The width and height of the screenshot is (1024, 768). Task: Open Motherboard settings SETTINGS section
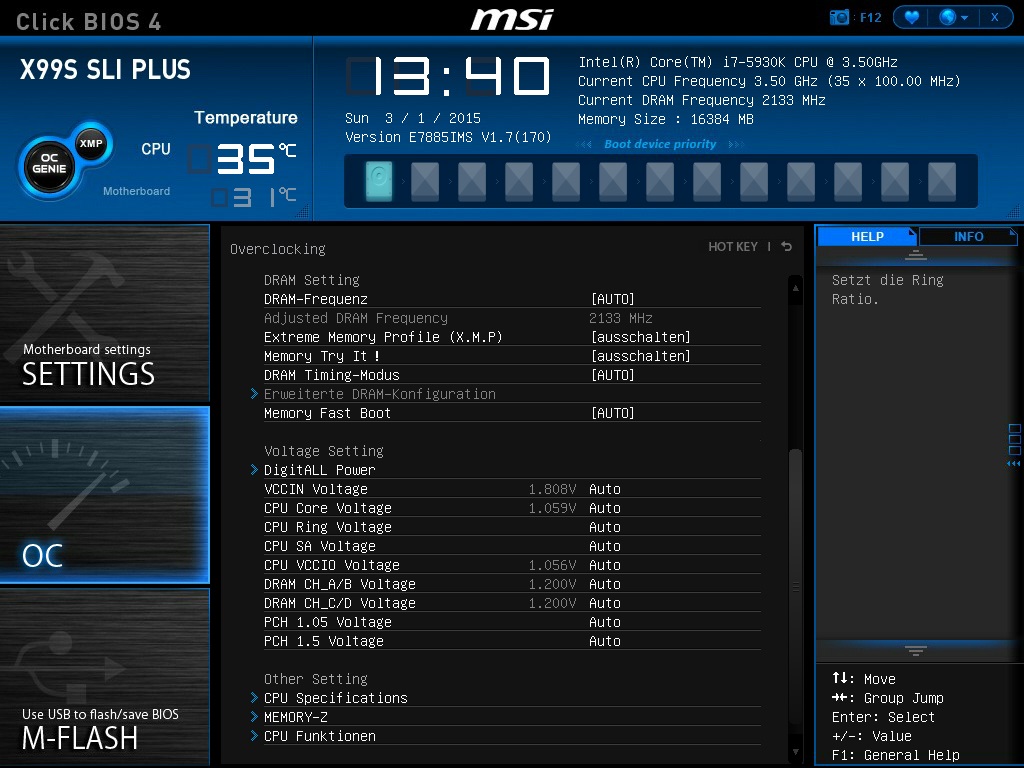tap(105, 313)
